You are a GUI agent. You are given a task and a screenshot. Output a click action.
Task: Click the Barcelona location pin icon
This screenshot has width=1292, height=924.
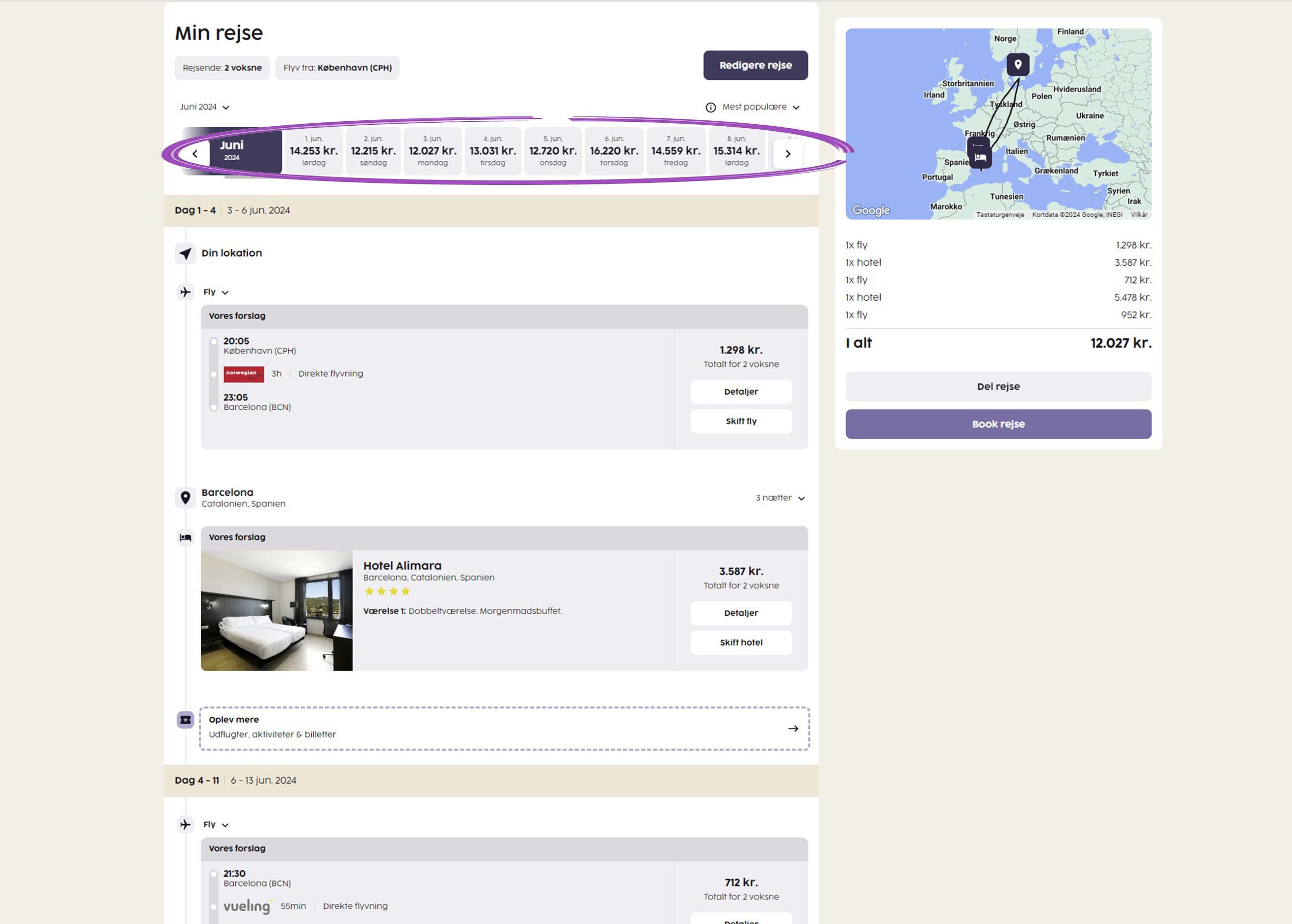pos(185,498)
